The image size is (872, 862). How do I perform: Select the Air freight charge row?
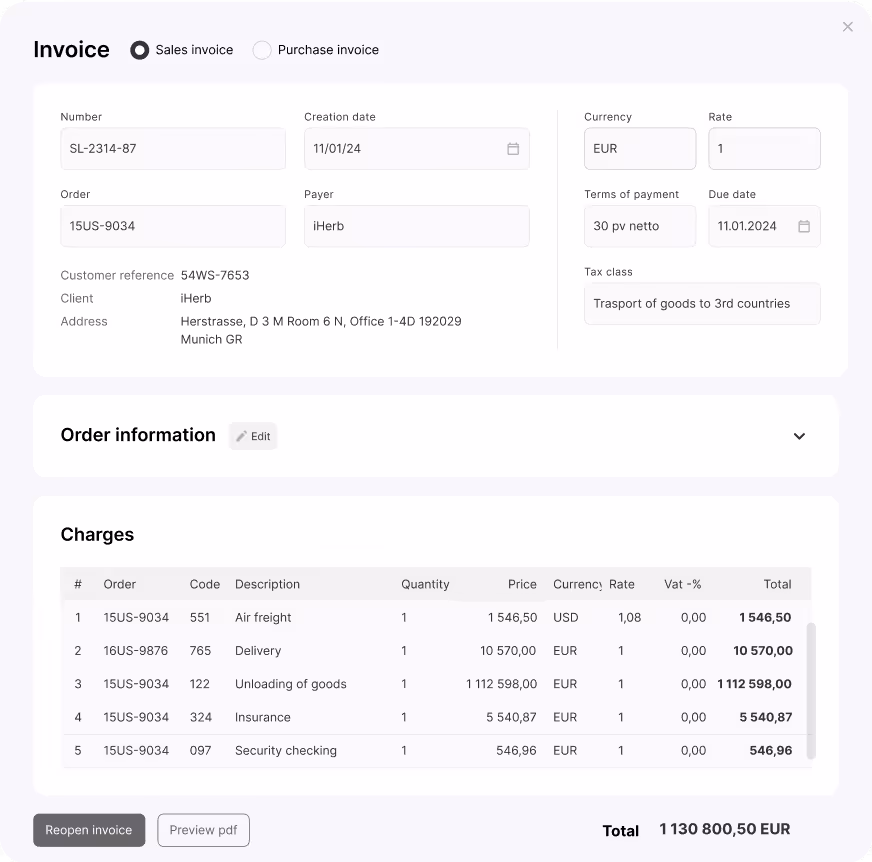pos(430,617)
